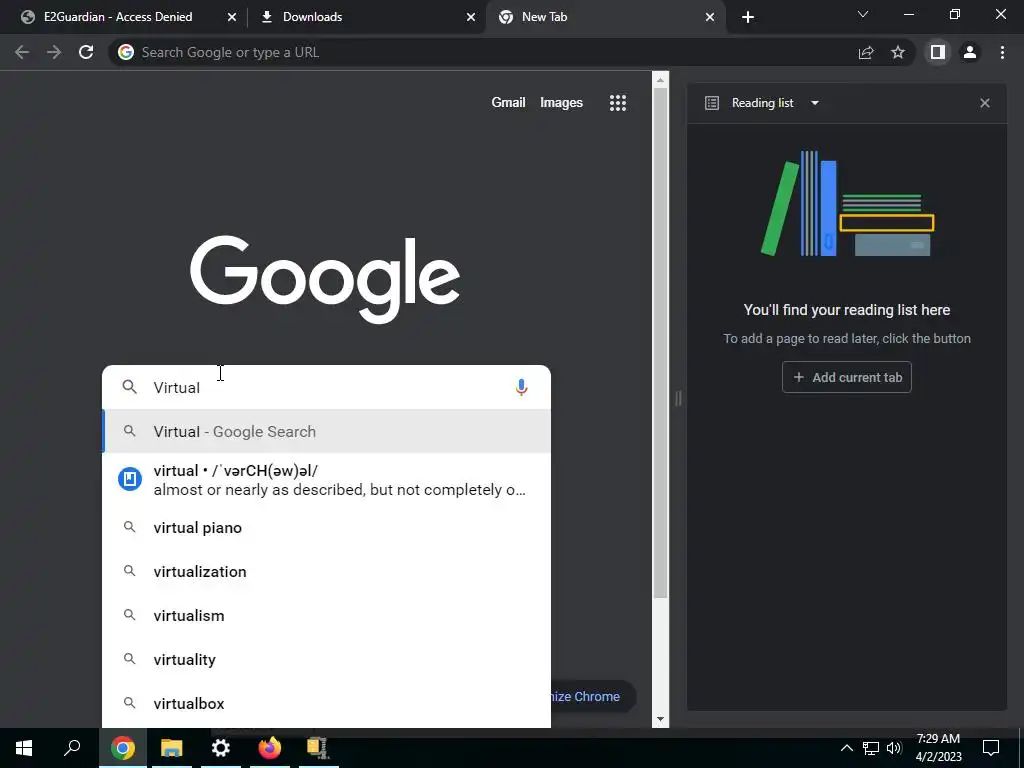Click the magnifier icon in the search box
The height and width of the screenshot is (768, 1024).
tap(130, 387)
